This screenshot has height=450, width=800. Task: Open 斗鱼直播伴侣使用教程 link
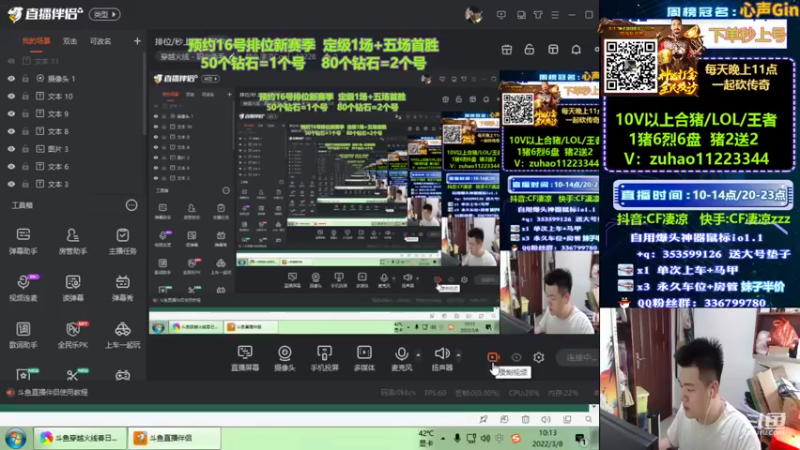click(53, 392)
